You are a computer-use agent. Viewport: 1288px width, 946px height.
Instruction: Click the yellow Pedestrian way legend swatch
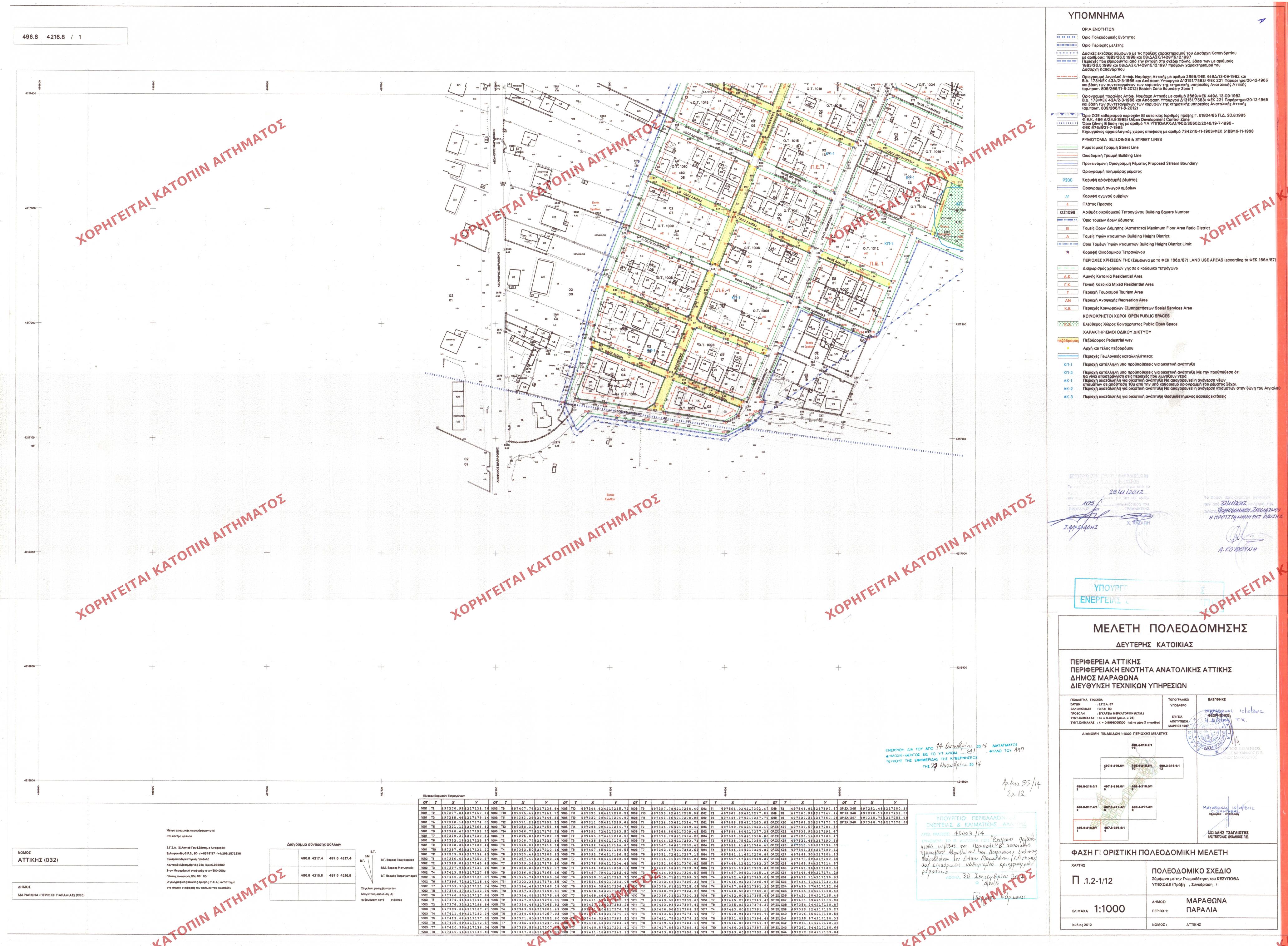(x=1067, y=340)
